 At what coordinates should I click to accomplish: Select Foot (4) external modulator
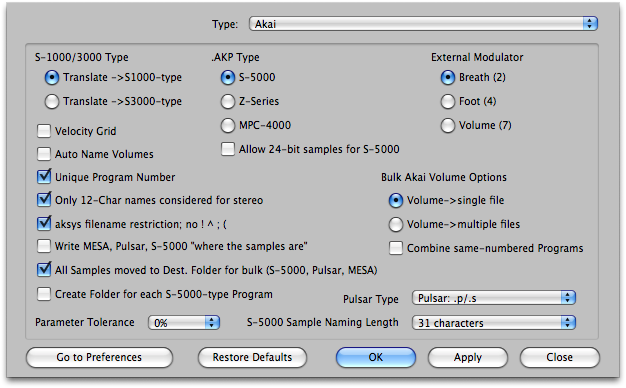(448, 101)
